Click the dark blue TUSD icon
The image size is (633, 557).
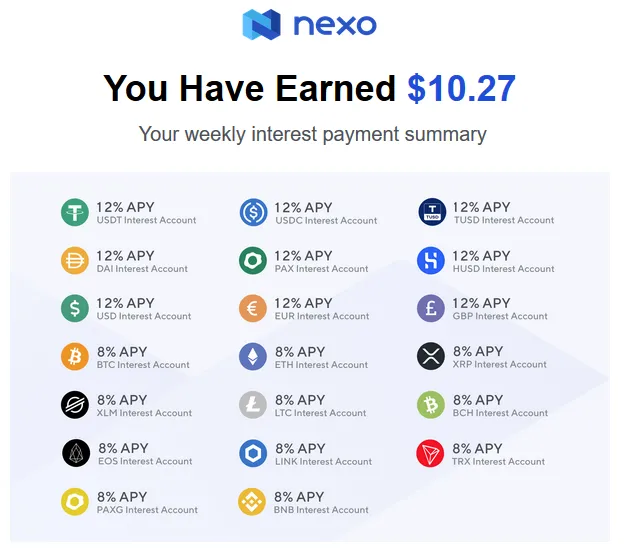(432, 212)
